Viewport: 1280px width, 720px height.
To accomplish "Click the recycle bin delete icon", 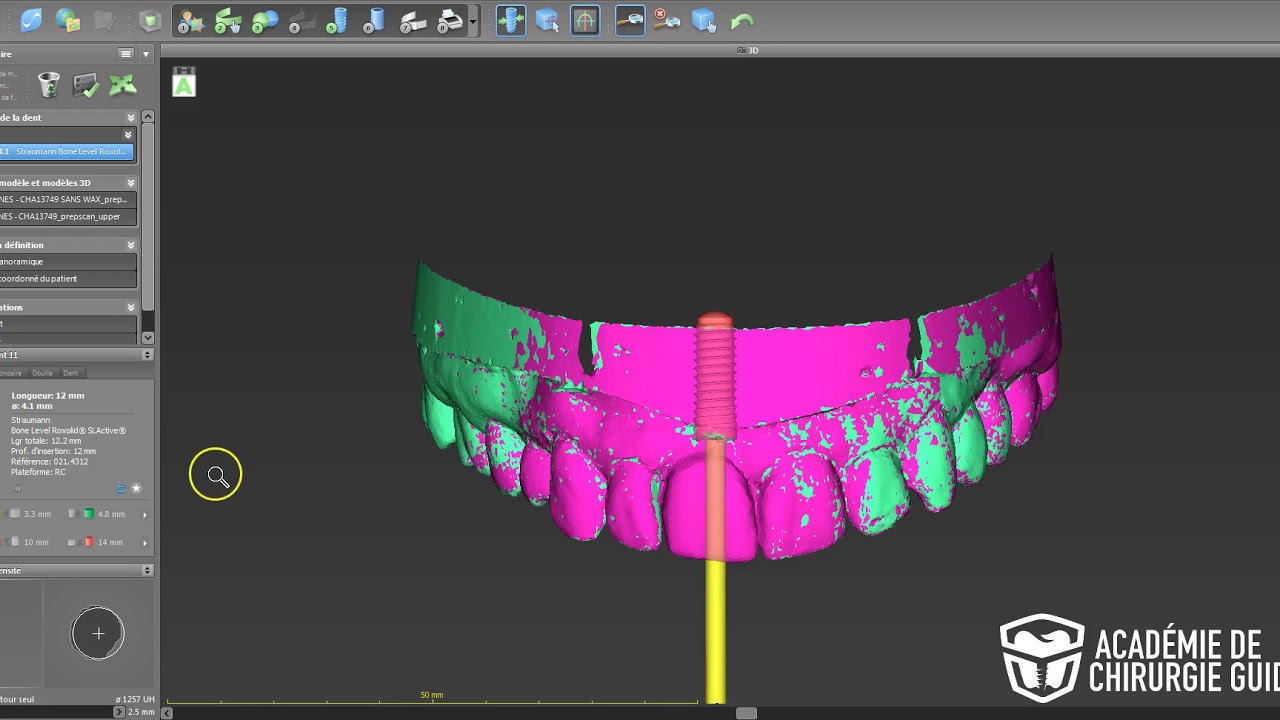I will pyautogui.click(x=49, y=86).
